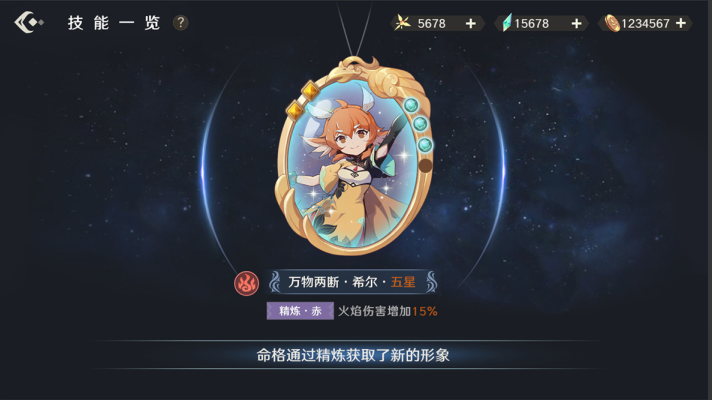This screenshot has height=400, width=712.
Task: Add more crystals using plus next to 15678
Action: (x=576, y=24)
